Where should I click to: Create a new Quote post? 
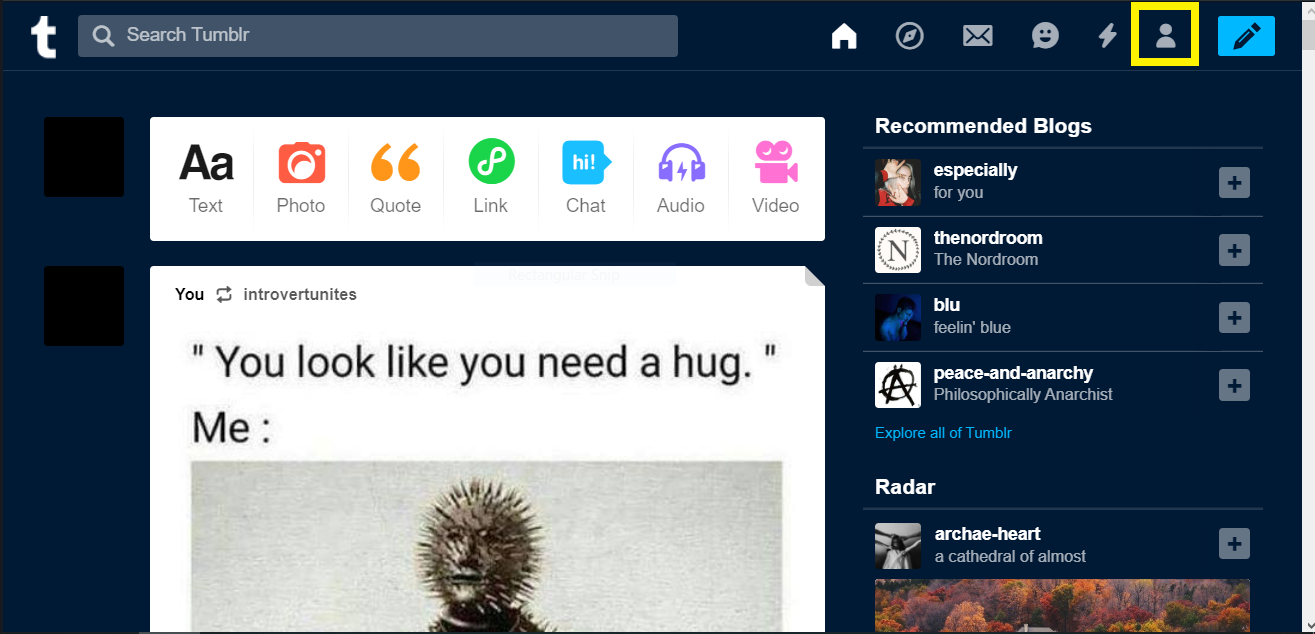click(x=395, y=179)
